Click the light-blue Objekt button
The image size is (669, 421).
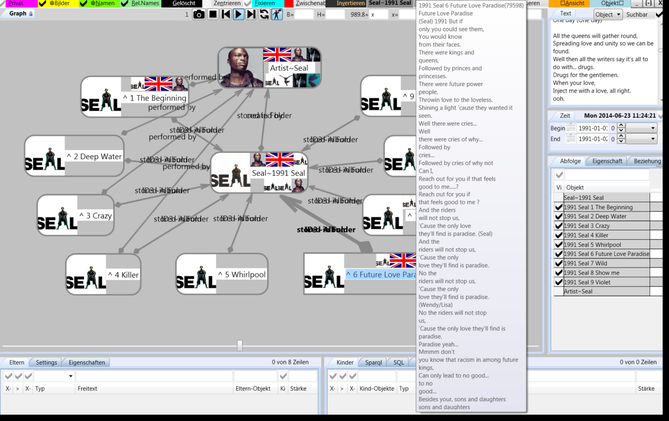[x=611, y=3]
